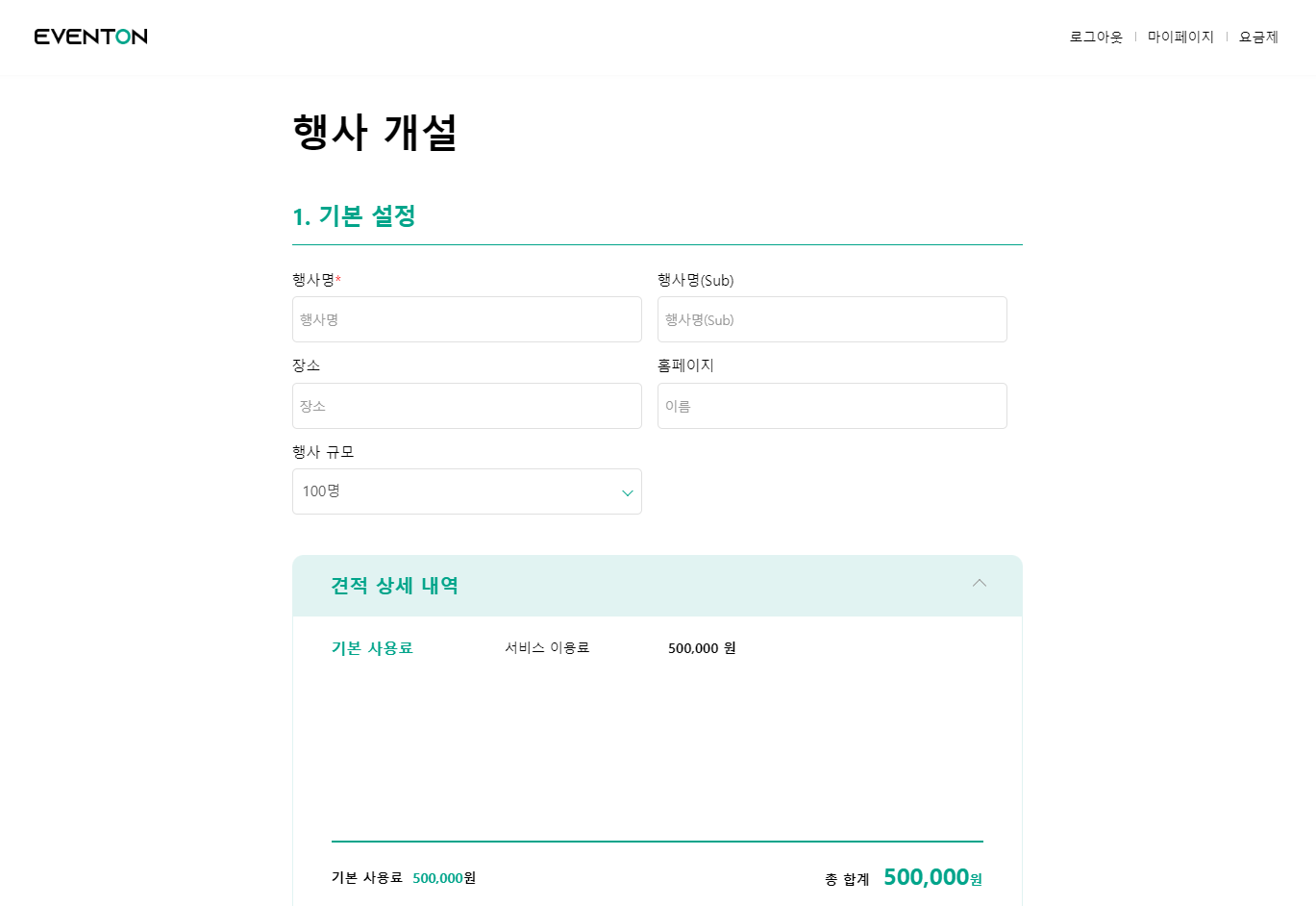Click the green 기본 사용료 category label
This screenshot has width=1316, height=906.
(x=372, y=648)
